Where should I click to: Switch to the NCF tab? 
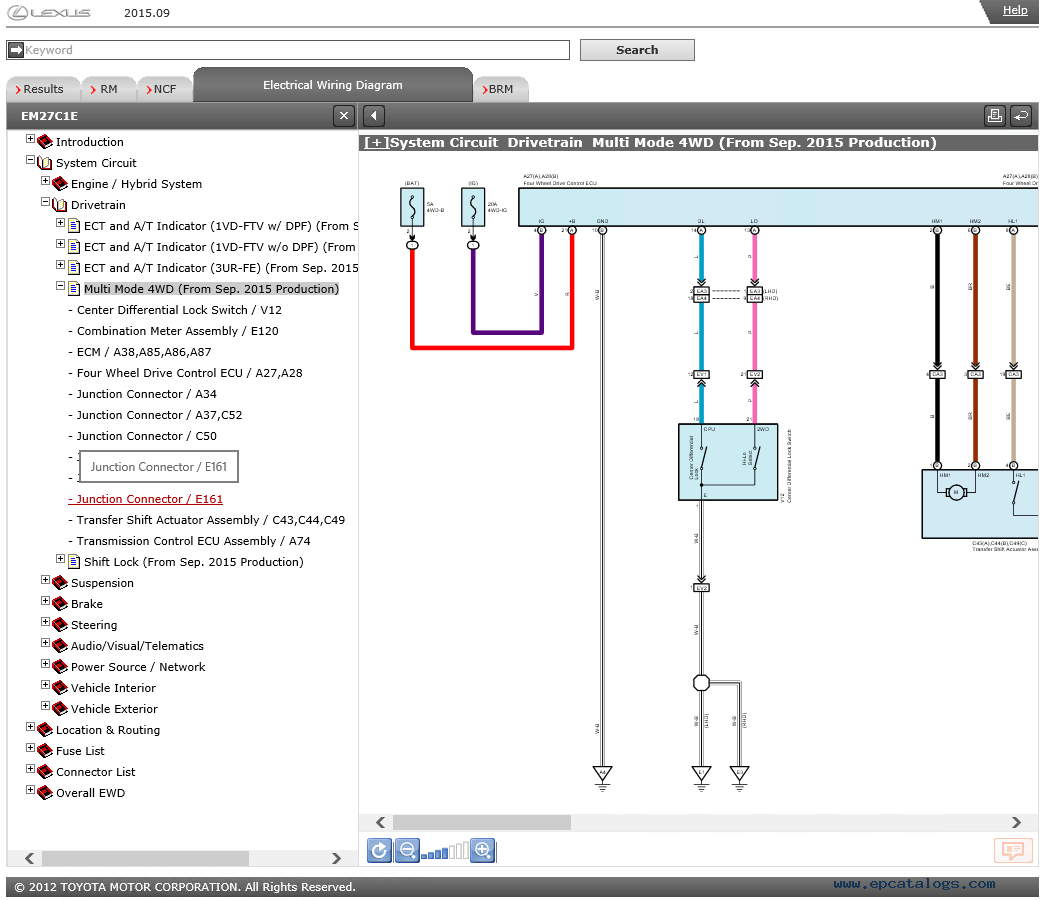[165, 89]
